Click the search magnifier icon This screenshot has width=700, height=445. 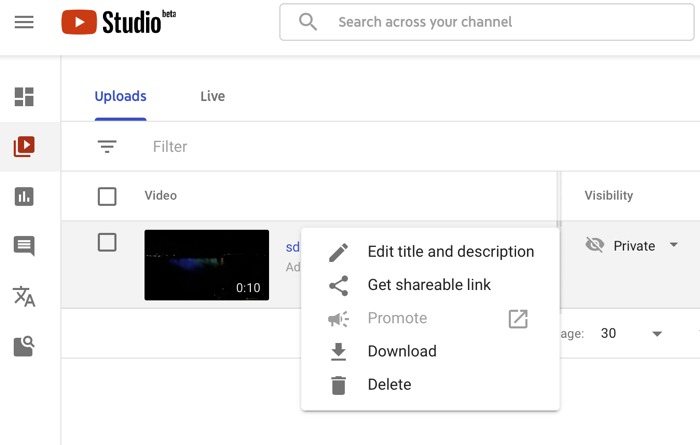308,21
